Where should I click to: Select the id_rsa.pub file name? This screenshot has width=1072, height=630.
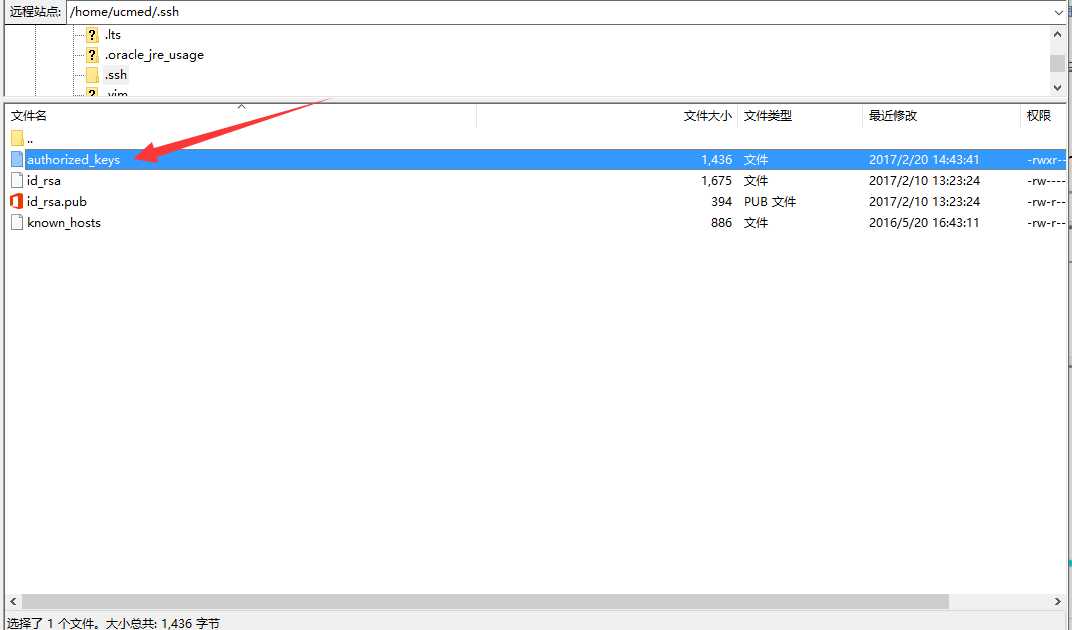point(57,202)
